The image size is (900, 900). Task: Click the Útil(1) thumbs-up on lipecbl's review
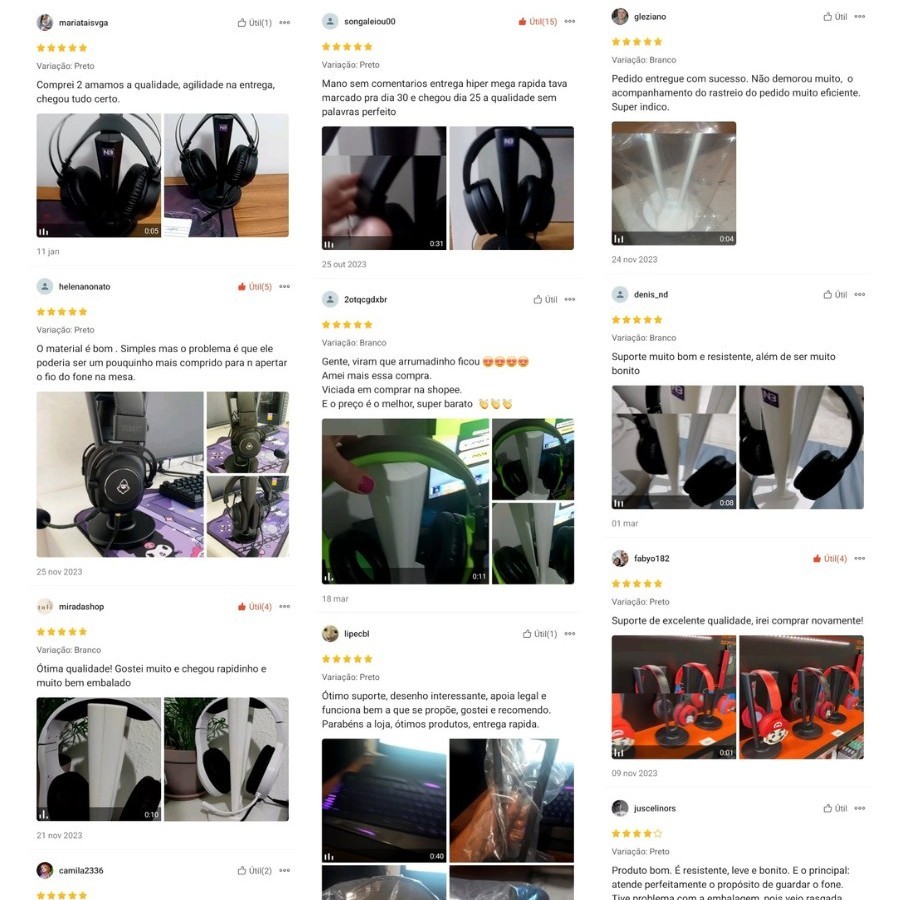540,634
